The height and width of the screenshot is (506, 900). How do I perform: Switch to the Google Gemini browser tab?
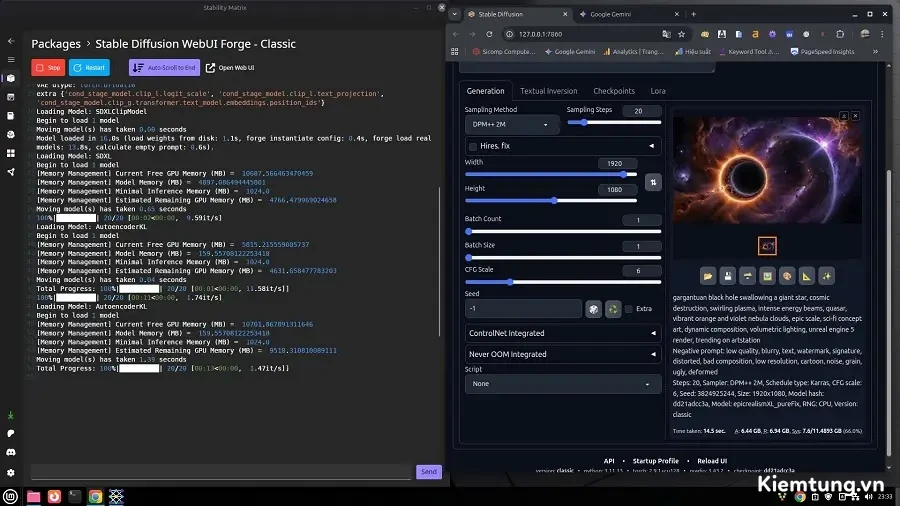point(629,14)
